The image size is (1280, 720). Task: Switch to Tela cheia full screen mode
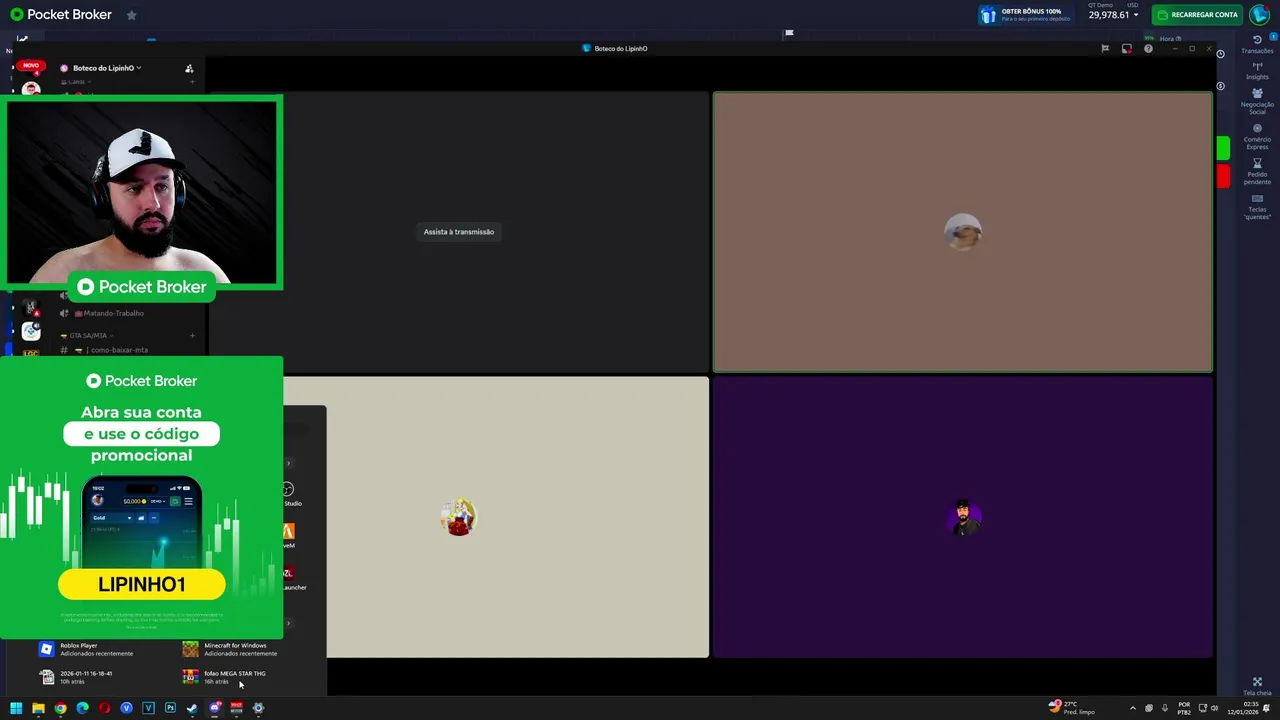pyautogui.click(x=1257, y=686)
